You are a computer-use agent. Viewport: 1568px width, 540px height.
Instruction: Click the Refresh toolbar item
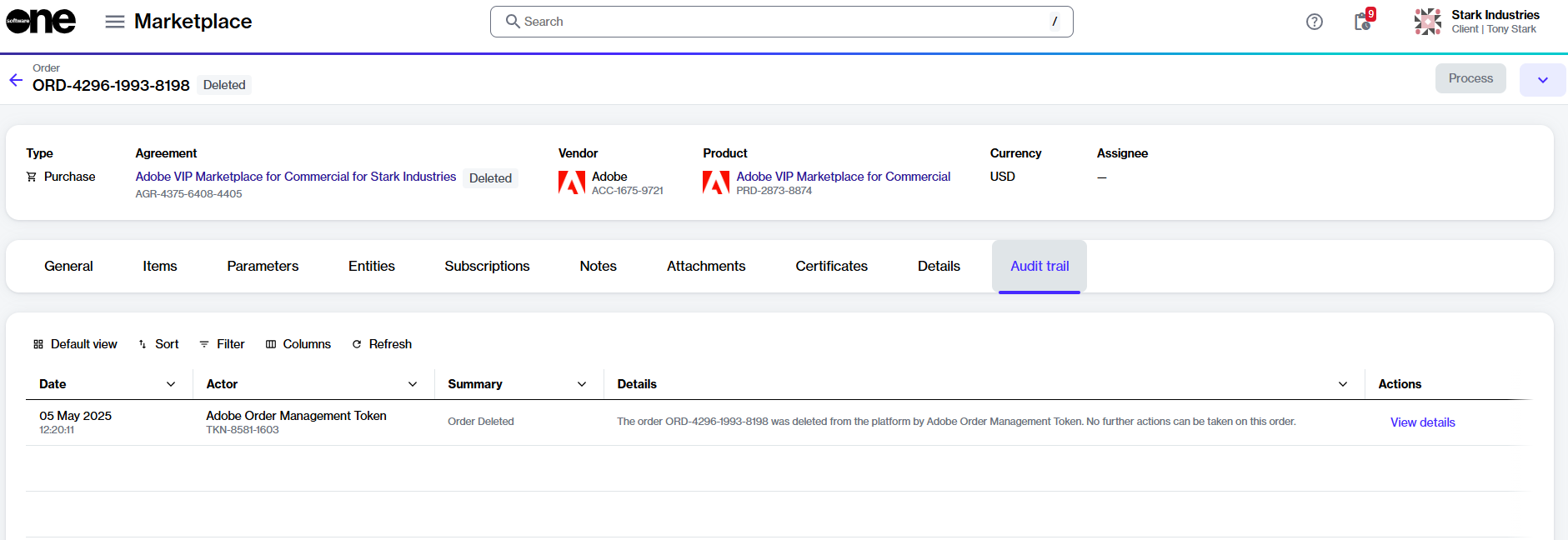382,344
